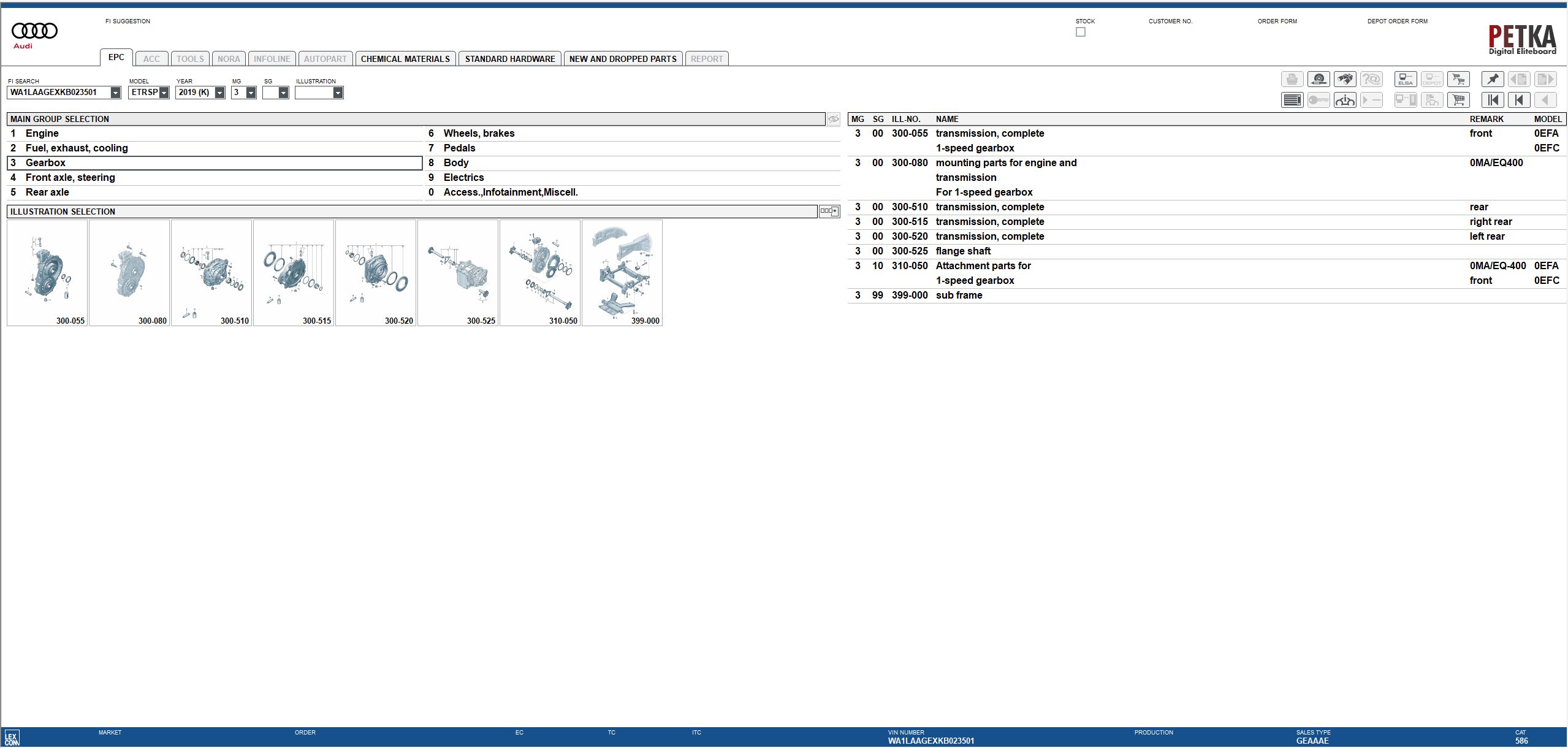Jump to first with double-bar arrow
Viewport: 1568px width, 748px height.
(x=1493, y=100)
